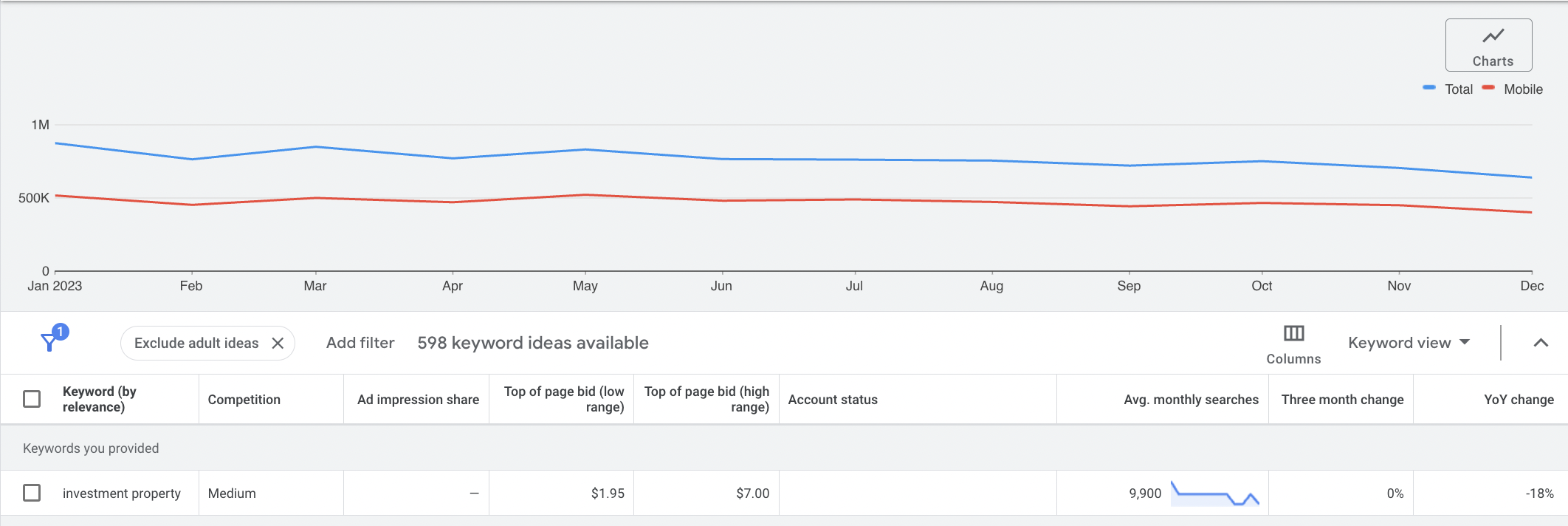Click the $1.95 low bid value
The width and height of the screenshot is (1568, 526).
tap(608, 493)
